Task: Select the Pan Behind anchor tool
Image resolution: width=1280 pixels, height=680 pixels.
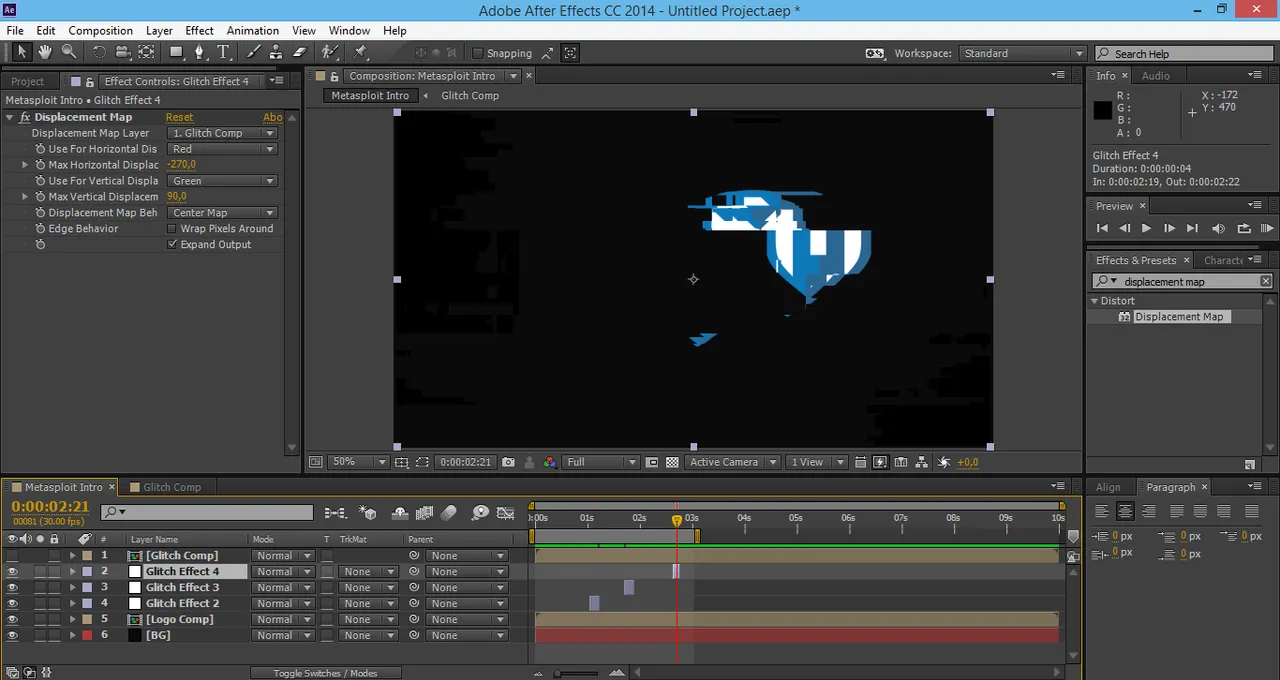Action: click(x=146, y=52)
